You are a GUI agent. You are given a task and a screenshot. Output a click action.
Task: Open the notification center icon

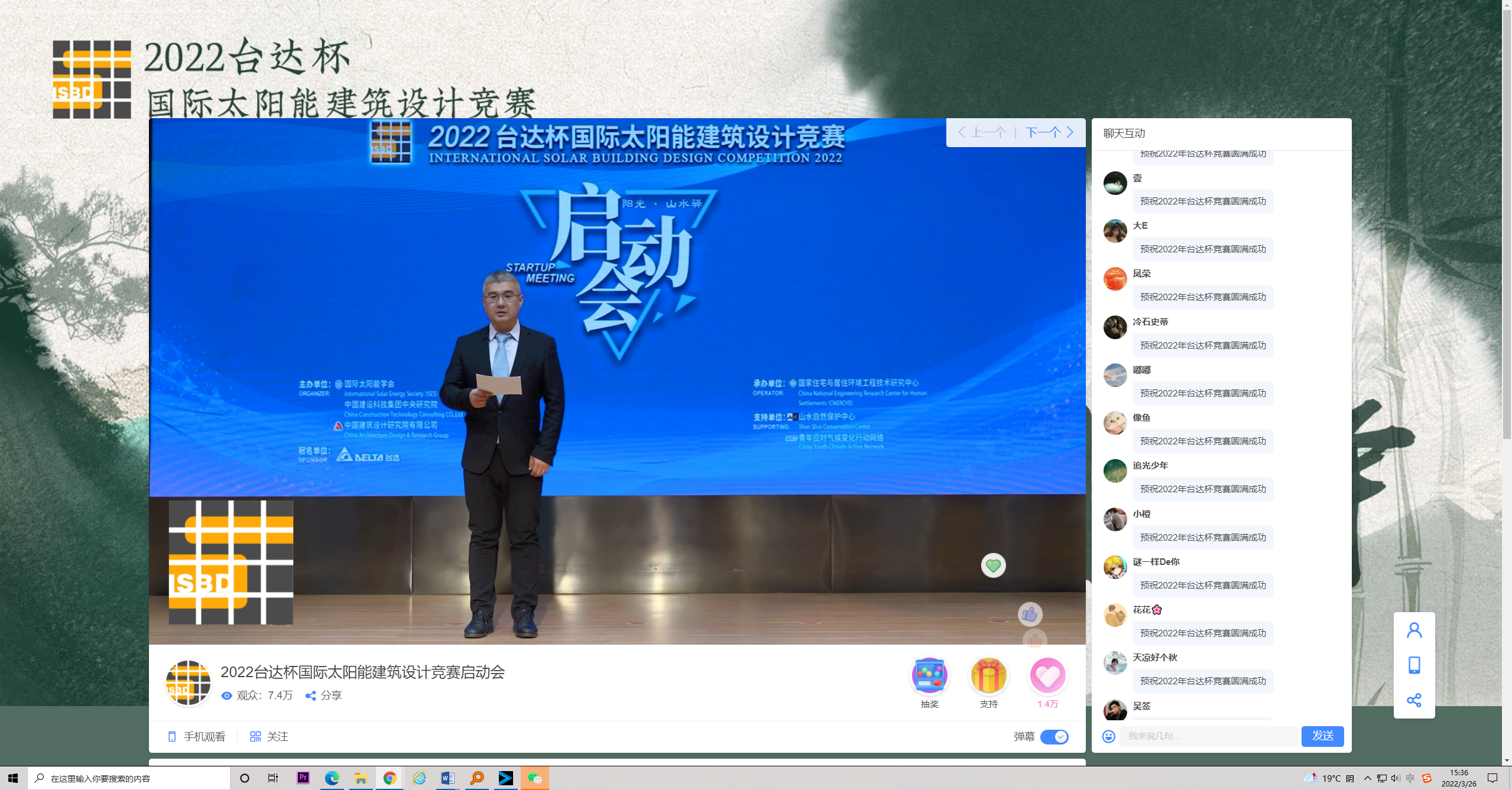1492,778
